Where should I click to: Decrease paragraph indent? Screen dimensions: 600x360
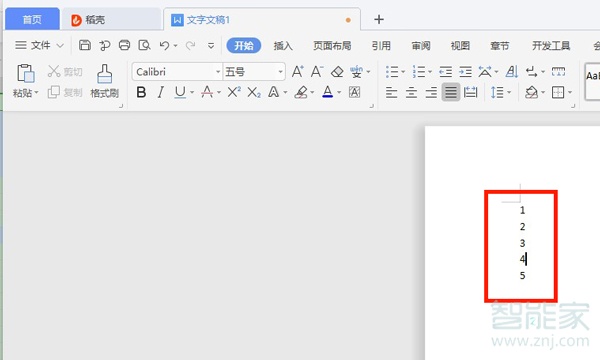pos(445,72)
